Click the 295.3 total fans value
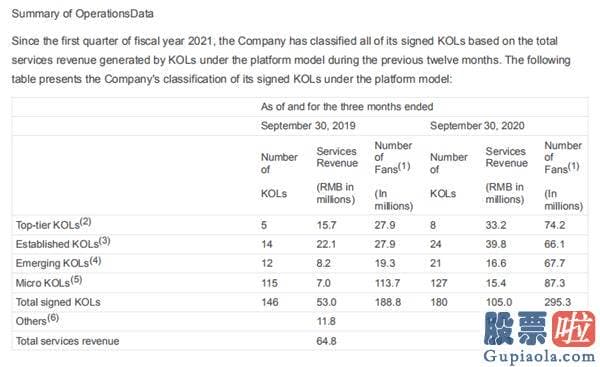The height and width of the screenshot is (367, 600). coord(558,302)
